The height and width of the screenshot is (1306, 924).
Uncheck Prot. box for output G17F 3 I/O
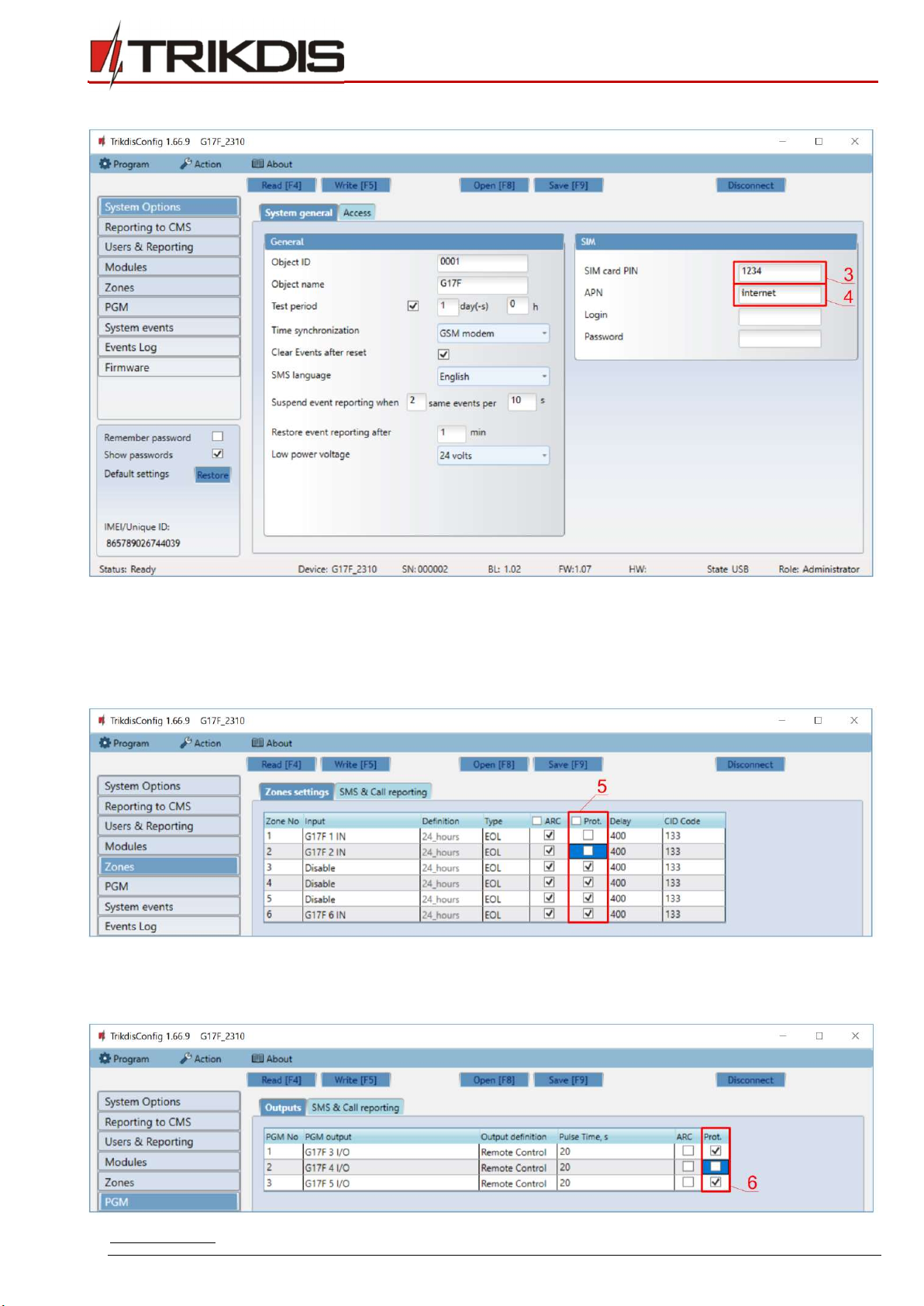[x=715, y=1151]
